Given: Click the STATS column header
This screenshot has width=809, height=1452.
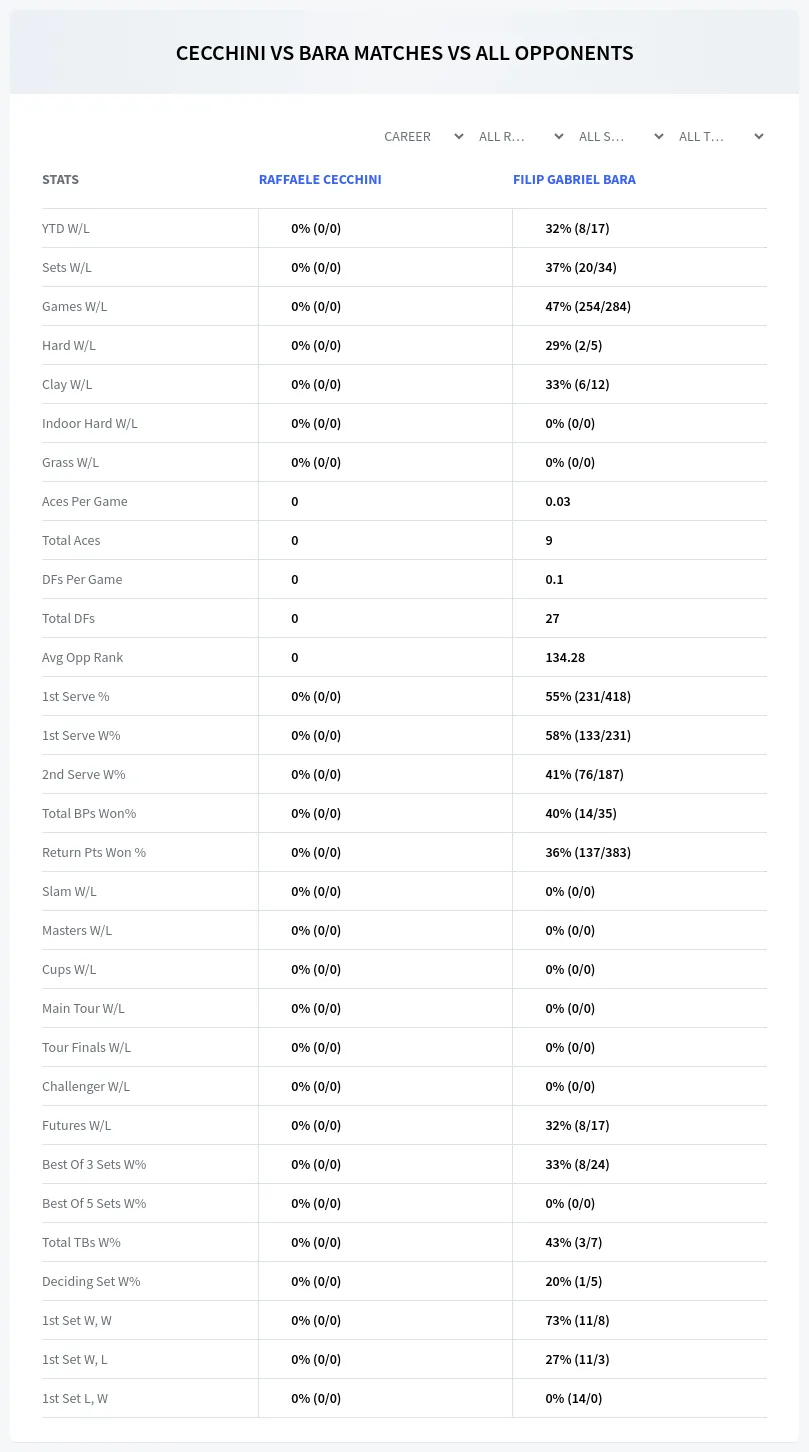Looking at the screenshot, I should coord(60,180).
